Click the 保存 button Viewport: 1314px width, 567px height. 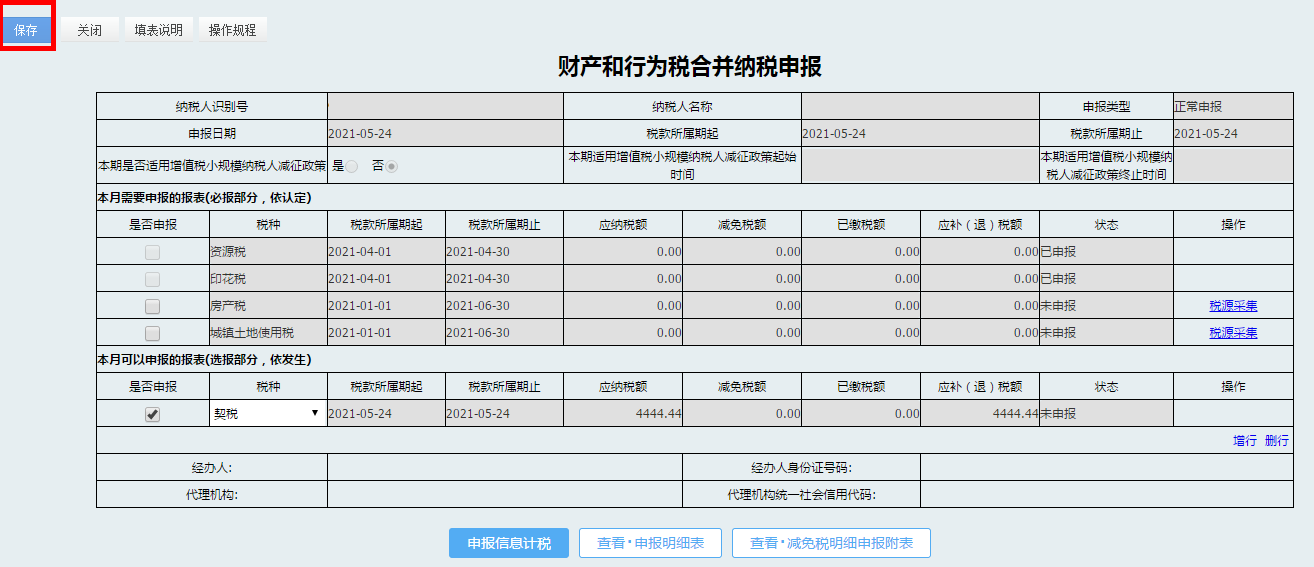27,30
